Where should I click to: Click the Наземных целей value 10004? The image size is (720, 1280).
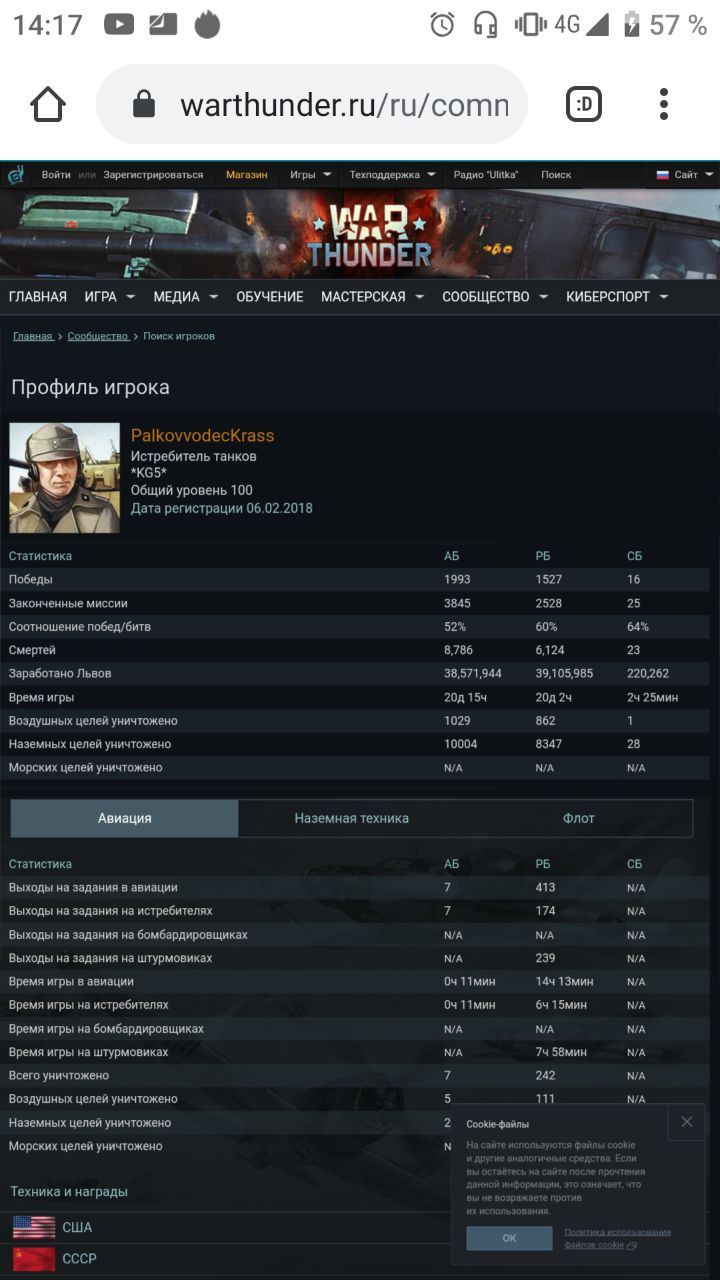460,744
